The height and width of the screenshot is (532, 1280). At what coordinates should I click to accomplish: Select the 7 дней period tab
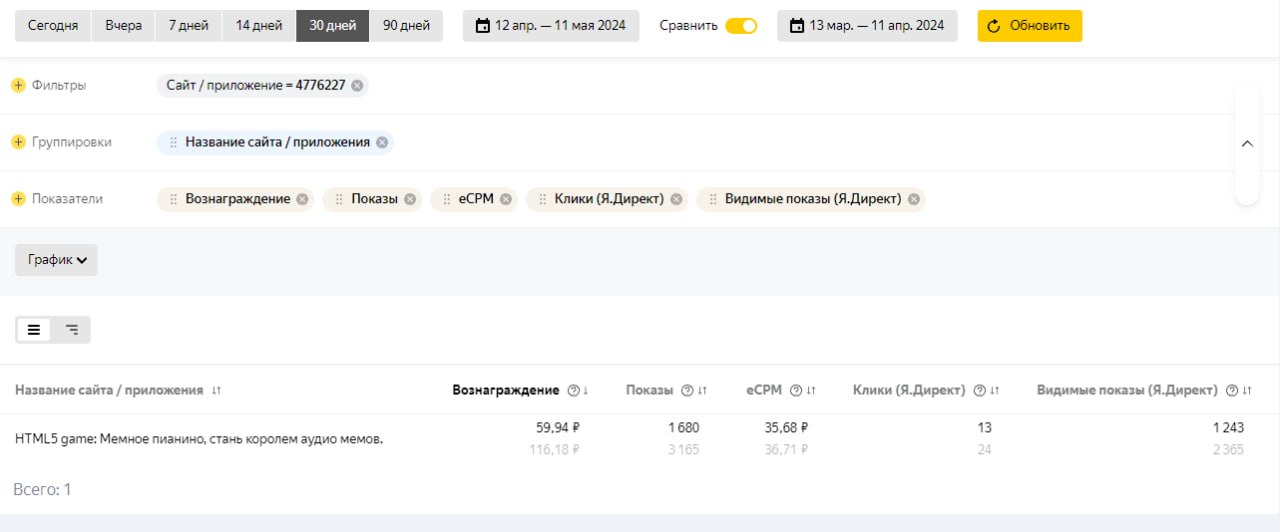coord(187,26)
